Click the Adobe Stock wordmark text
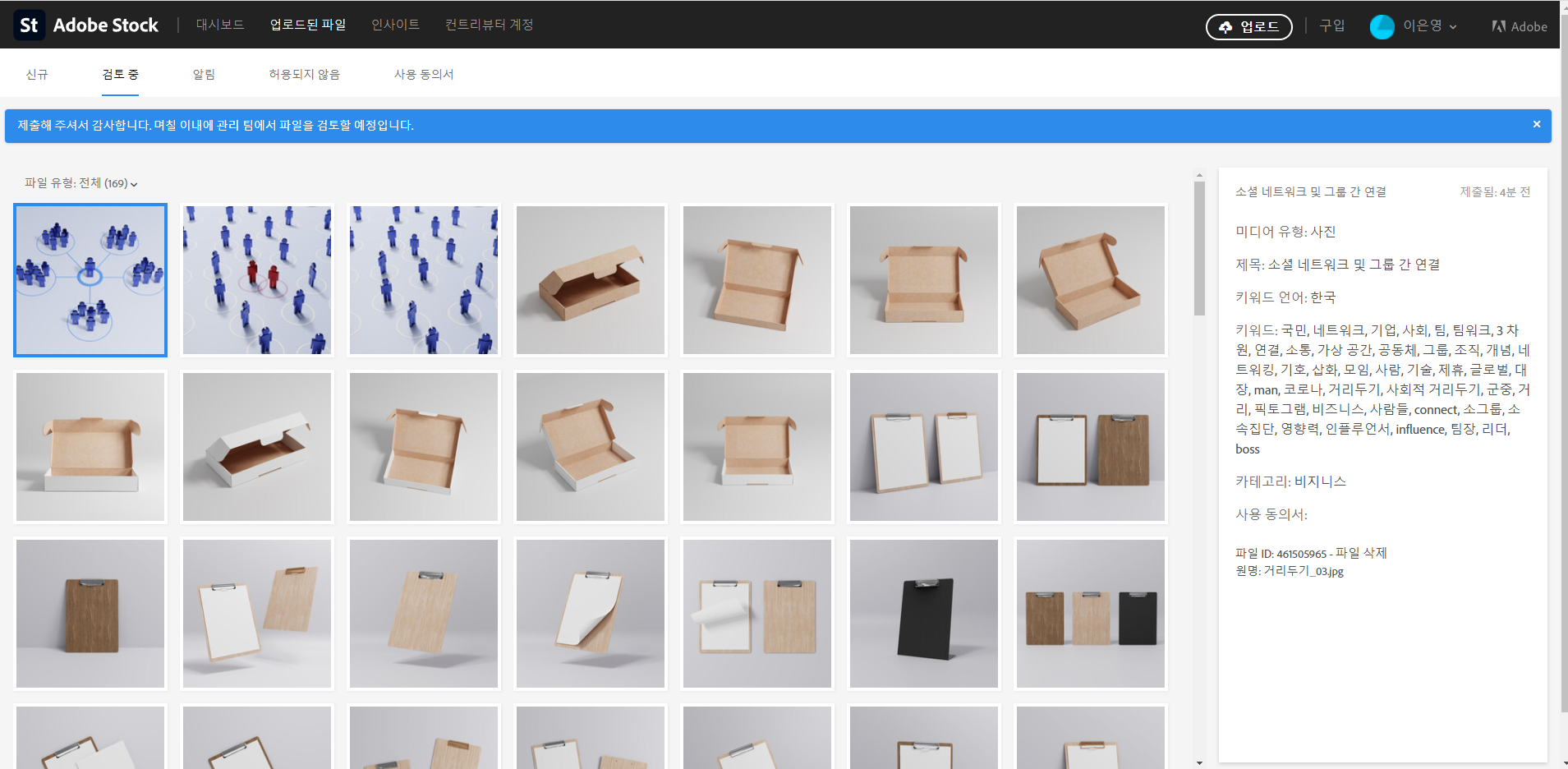This screenshot has height=769, width=1568. pyautogui.click(x=106, y=25)
